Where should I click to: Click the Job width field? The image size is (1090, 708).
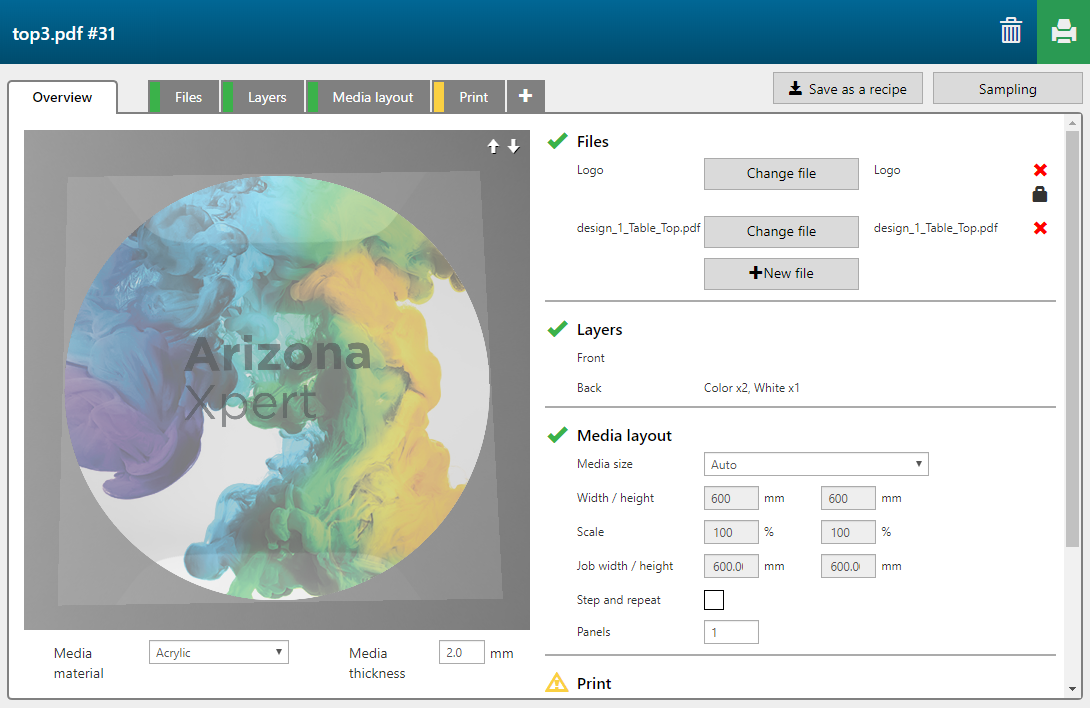point(731,566)
